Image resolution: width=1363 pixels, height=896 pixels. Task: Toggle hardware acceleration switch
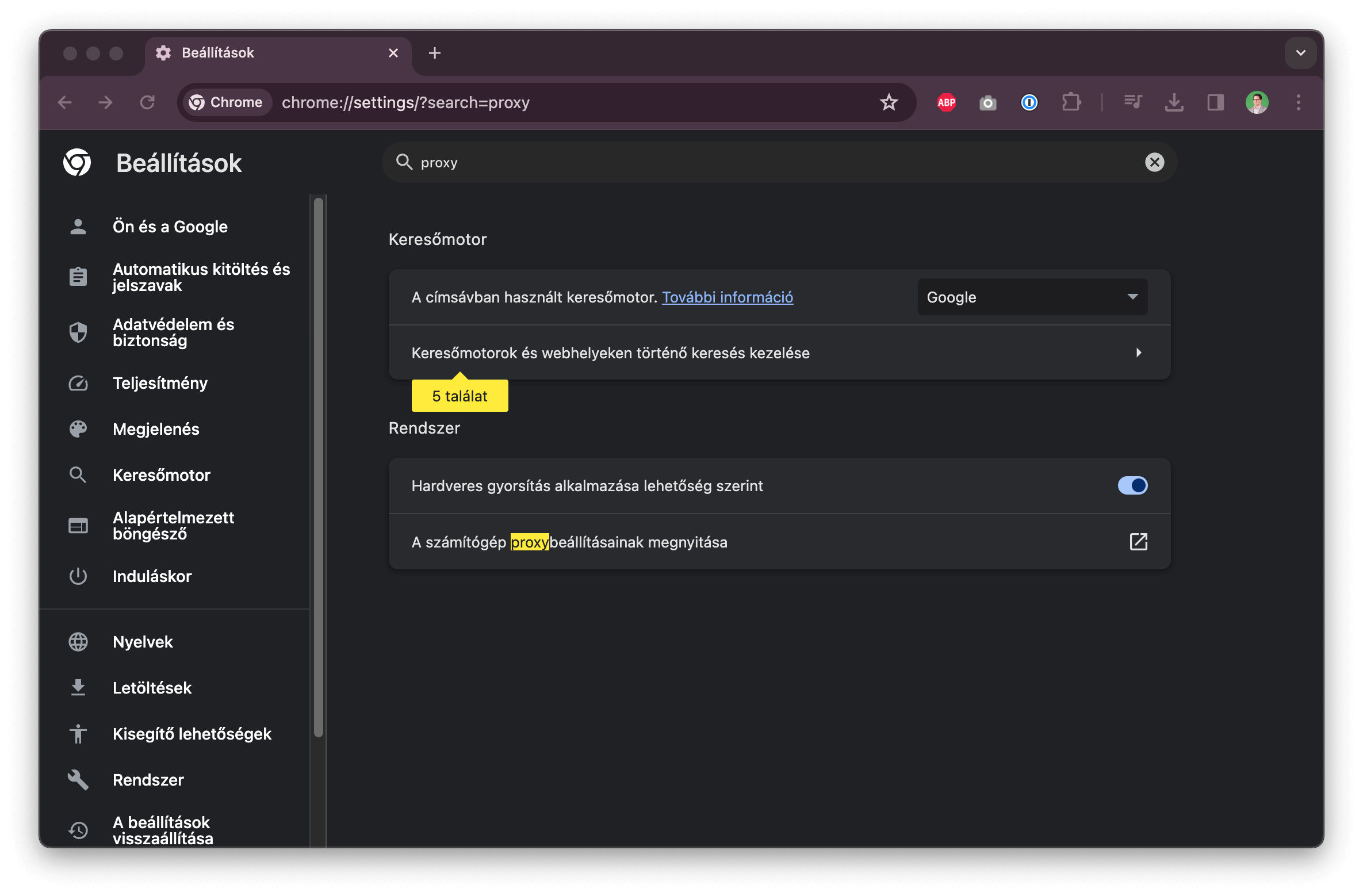click(1132, 486)
